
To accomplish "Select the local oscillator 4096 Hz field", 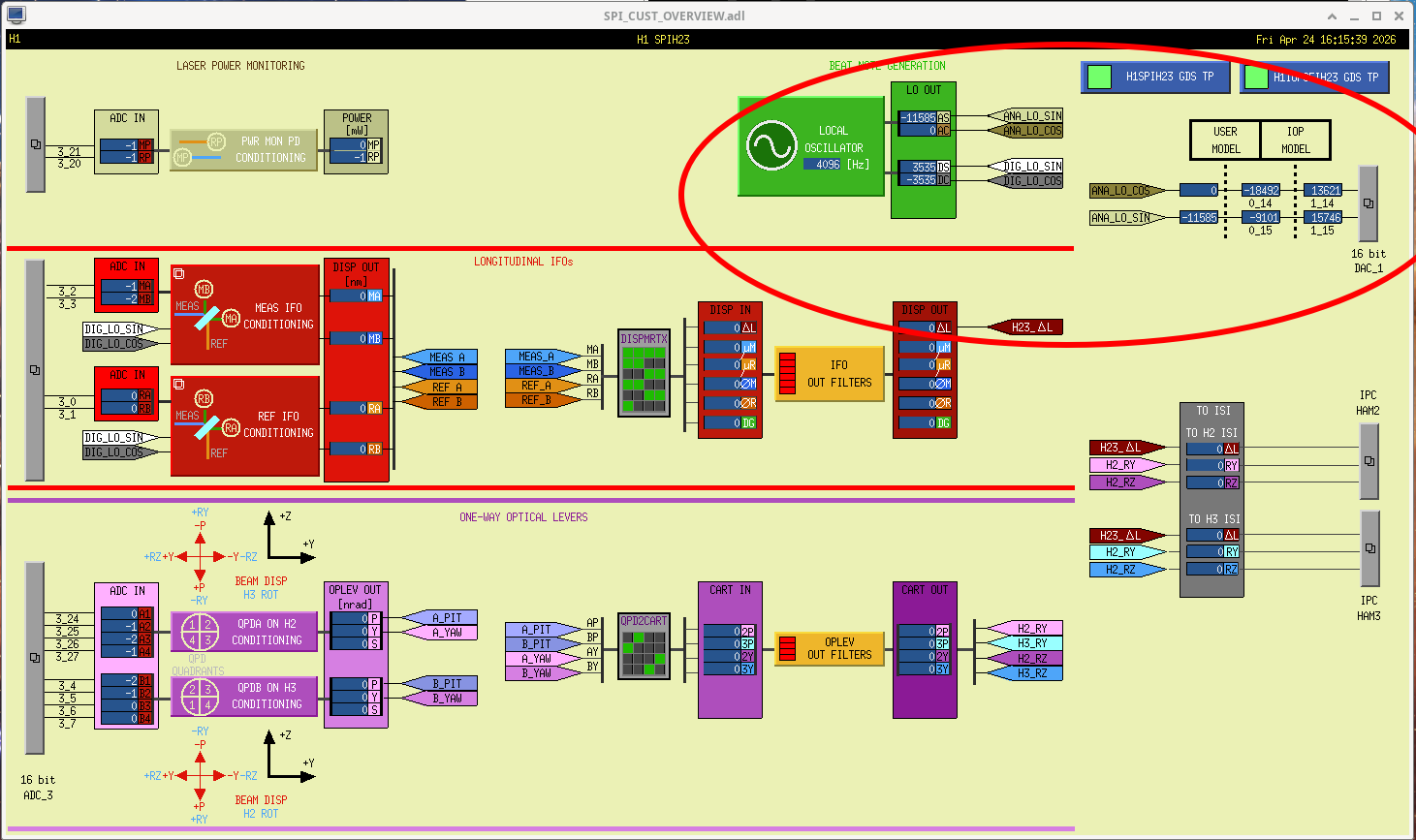I will 822,165.
